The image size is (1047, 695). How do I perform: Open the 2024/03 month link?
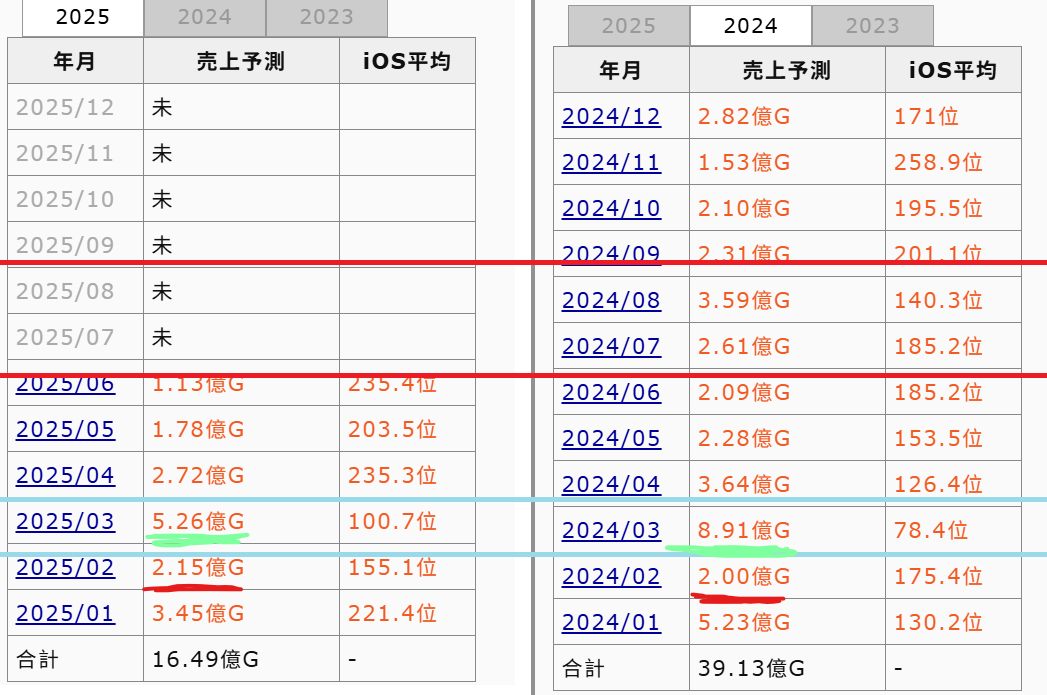tap(611, 531)
